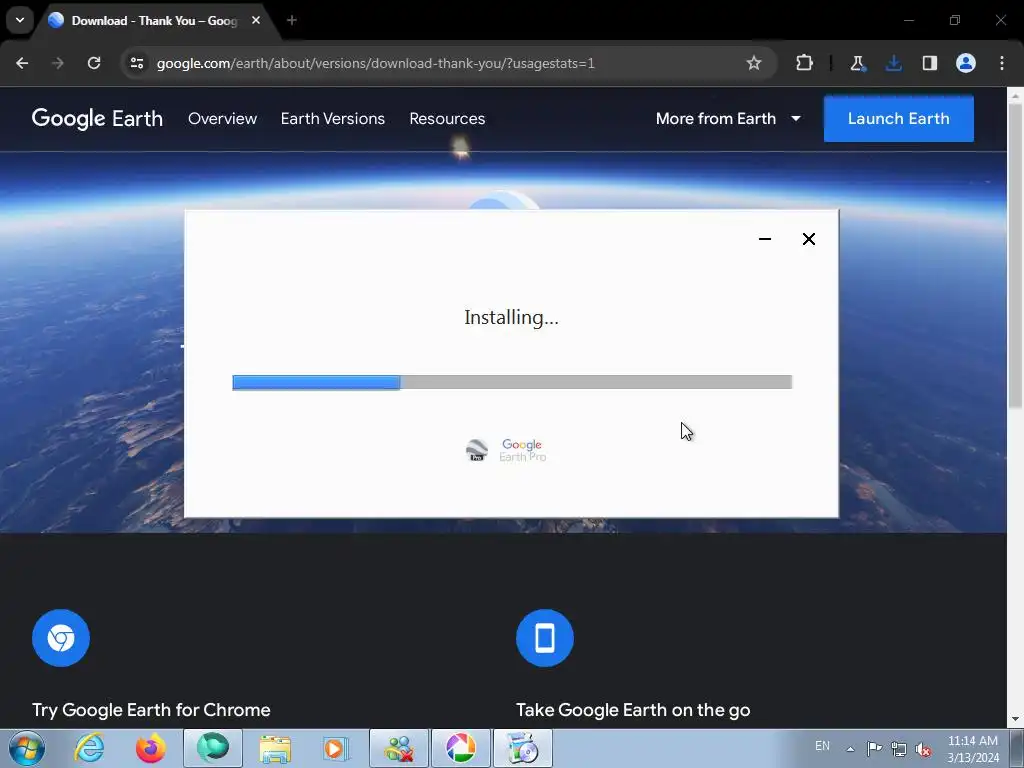1024x768 pixels.
Task: Open the Resources menu item
Action: pyautogui.click(x=447, y=119)
